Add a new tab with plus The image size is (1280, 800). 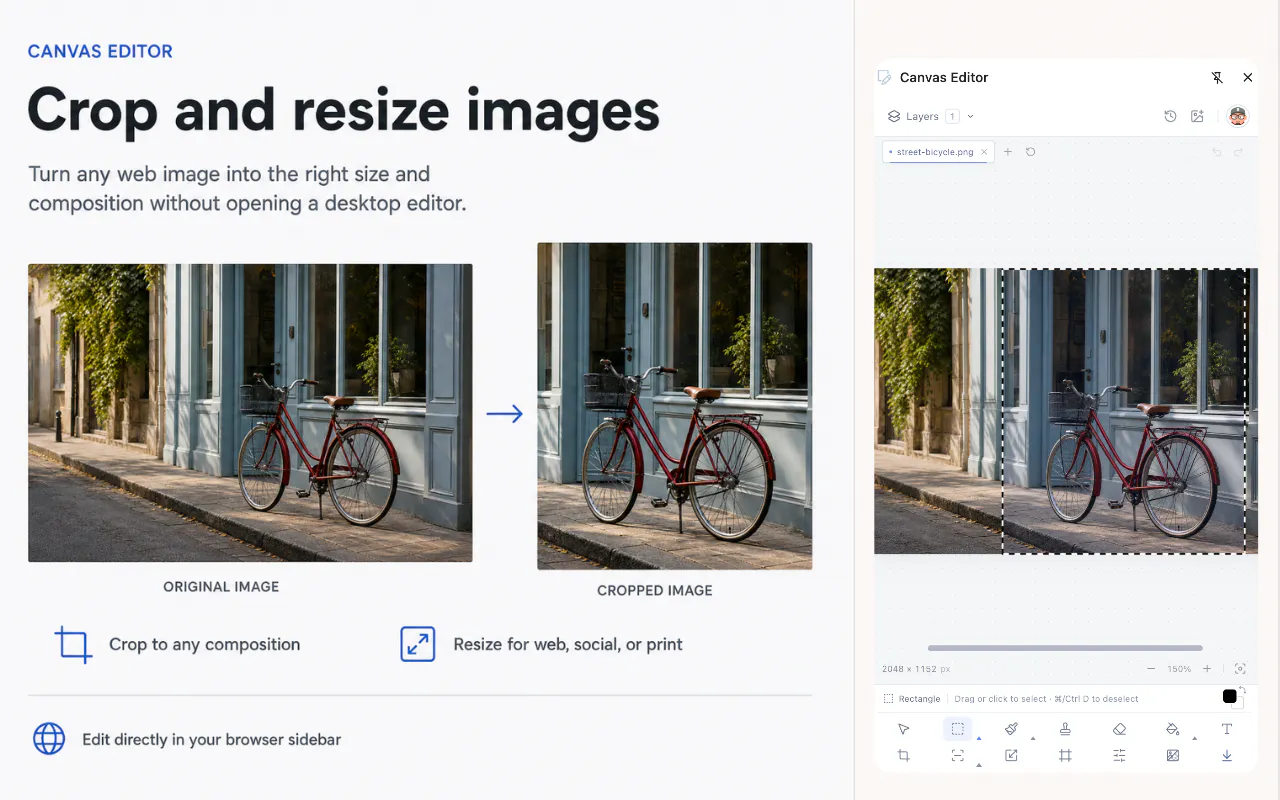(x=1008, y=152)
